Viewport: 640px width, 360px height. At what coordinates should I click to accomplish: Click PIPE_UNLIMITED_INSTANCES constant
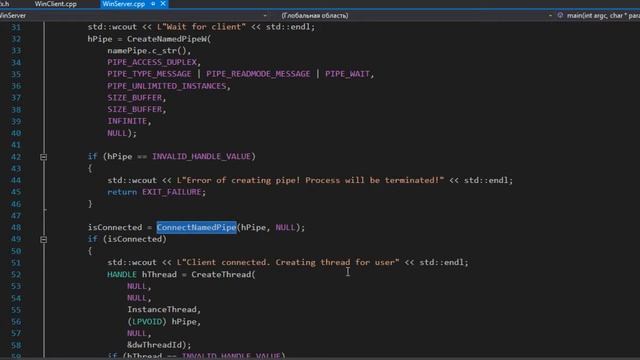[x=167, y=87]
